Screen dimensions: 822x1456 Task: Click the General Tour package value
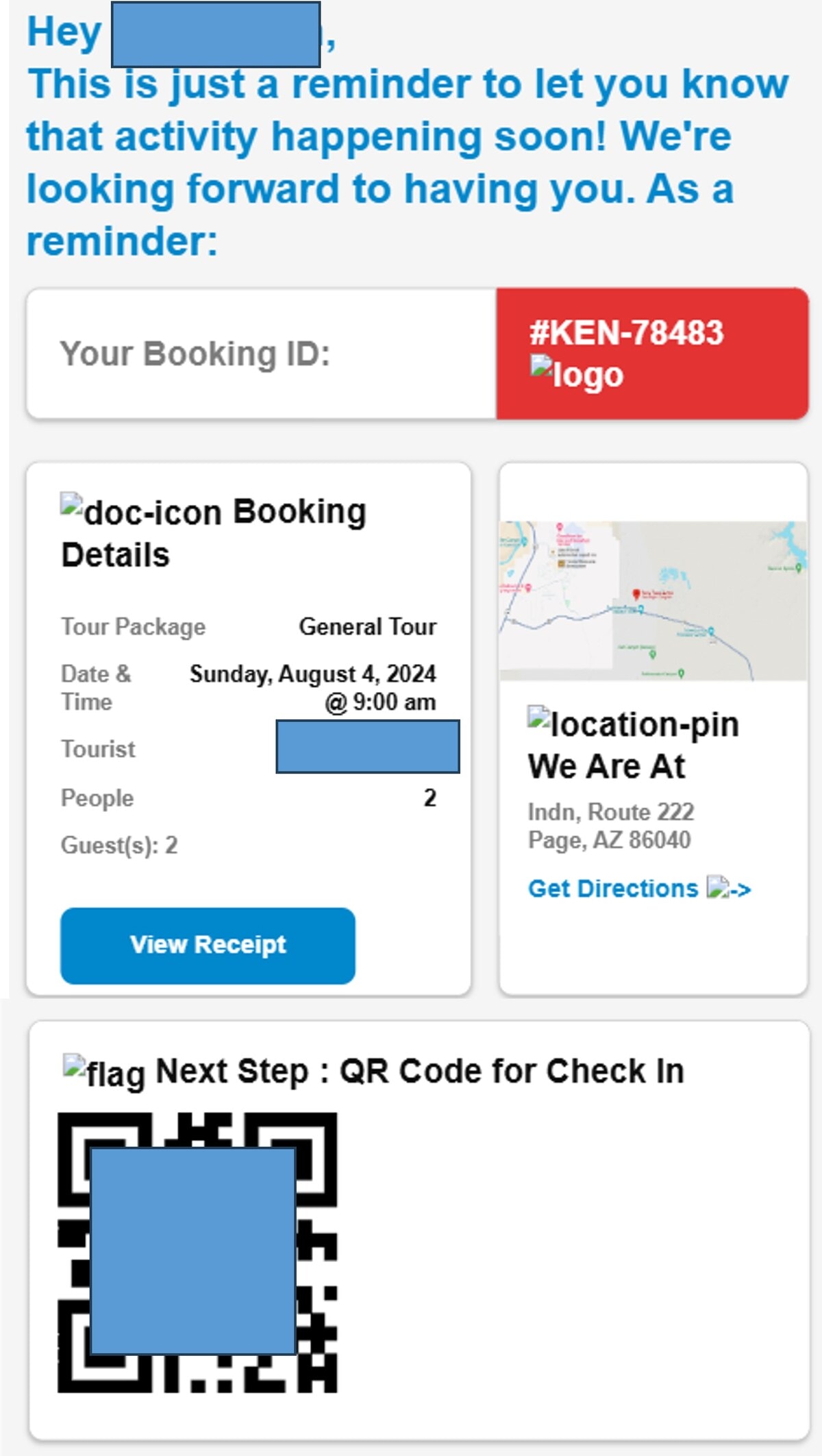[368, 627]
